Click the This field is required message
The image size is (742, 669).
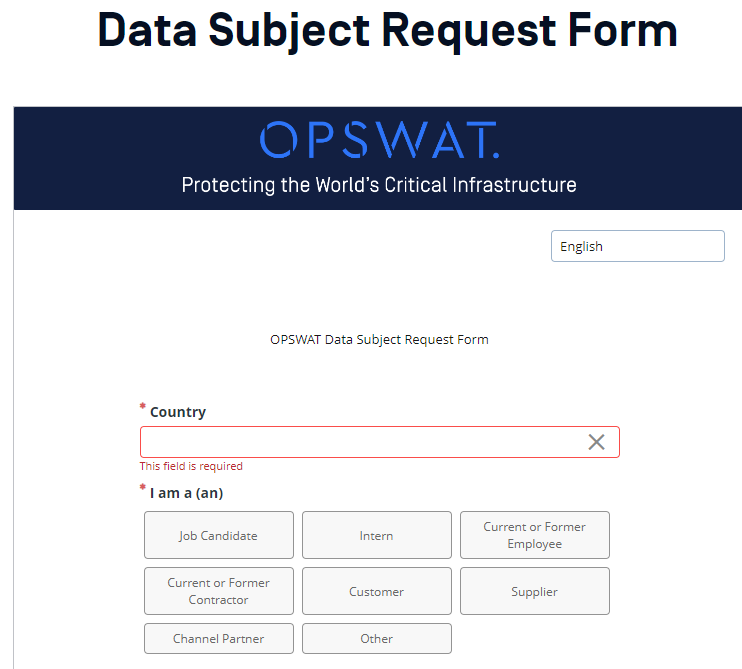point(191,466)
